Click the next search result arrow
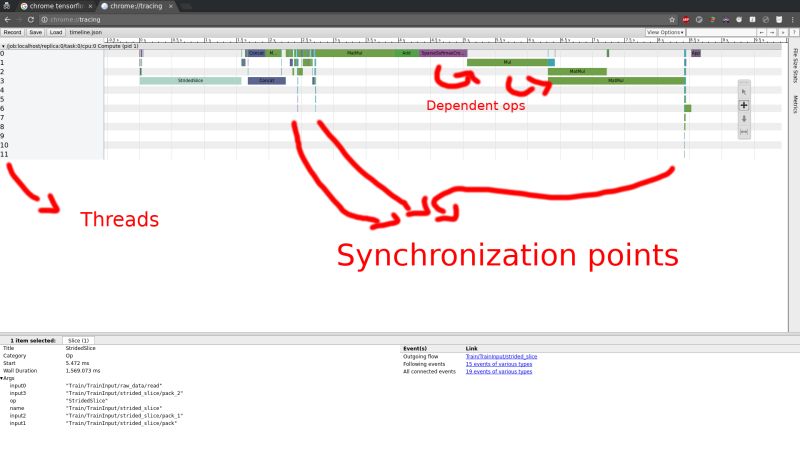This screenshot has width=800, height=450. [x=772, y=32]
